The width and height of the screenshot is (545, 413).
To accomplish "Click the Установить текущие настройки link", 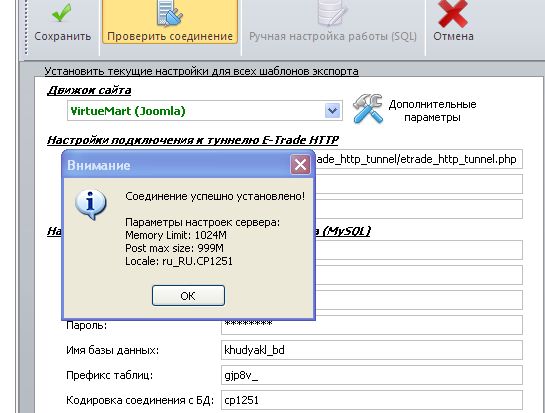I will pyautogui.click(x=201, y=71).
